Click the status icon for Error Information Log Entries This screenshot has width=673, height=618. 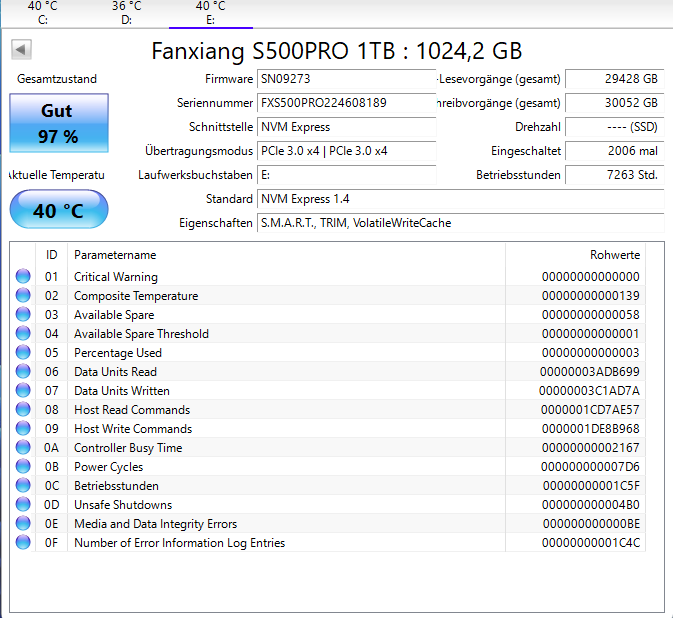pos(23,542)
